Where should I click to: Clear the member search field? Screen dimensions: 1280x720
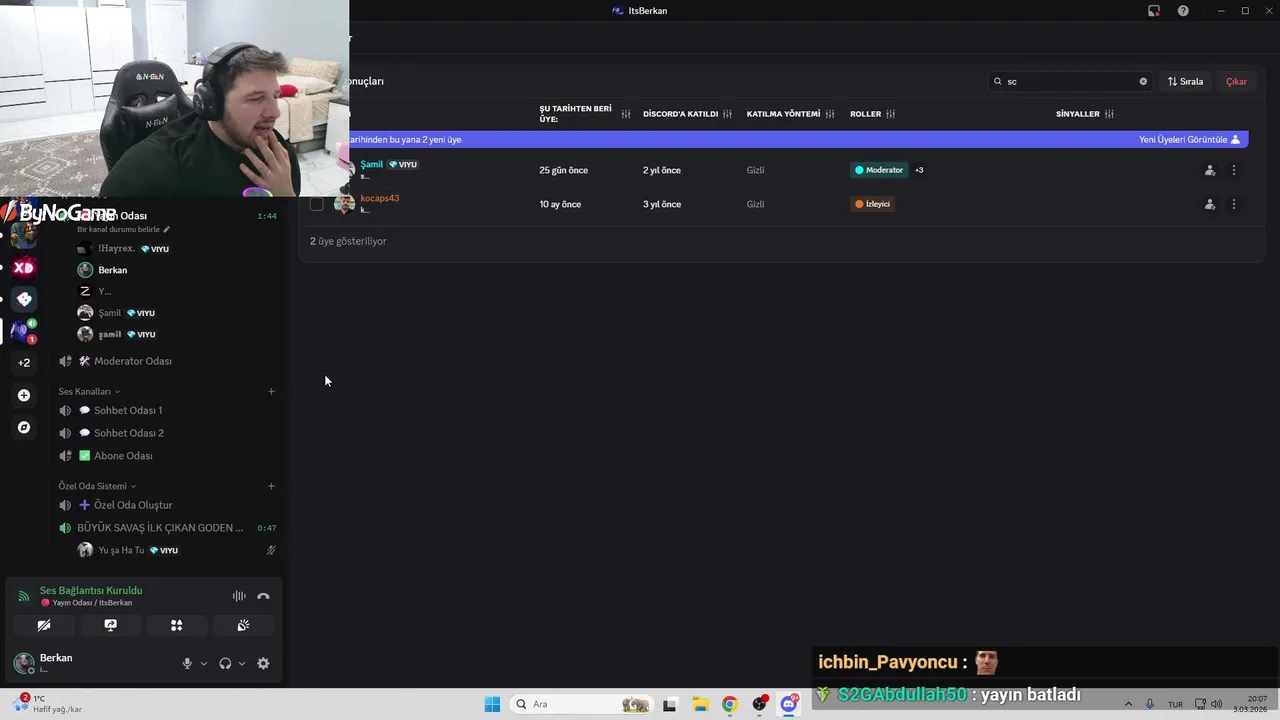point(1143,81)
